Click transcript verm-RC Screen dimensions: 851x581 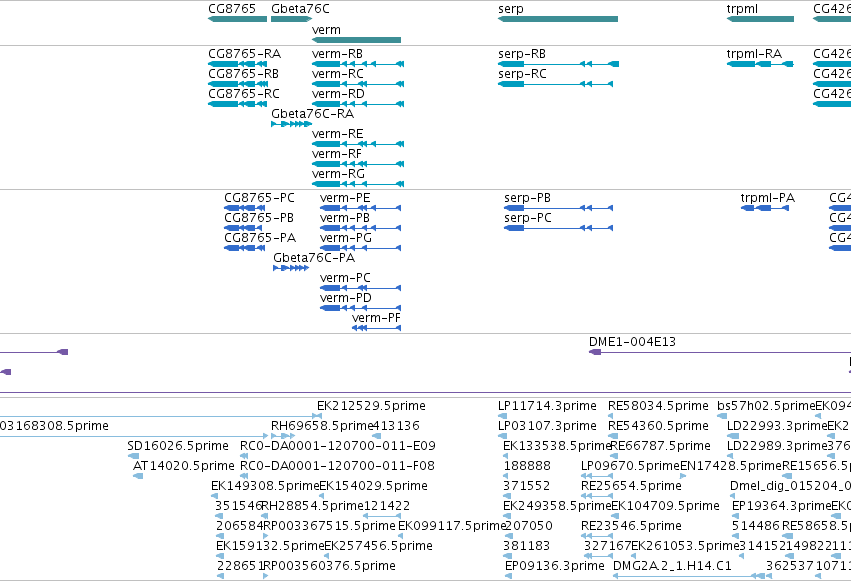pos(358,84)
